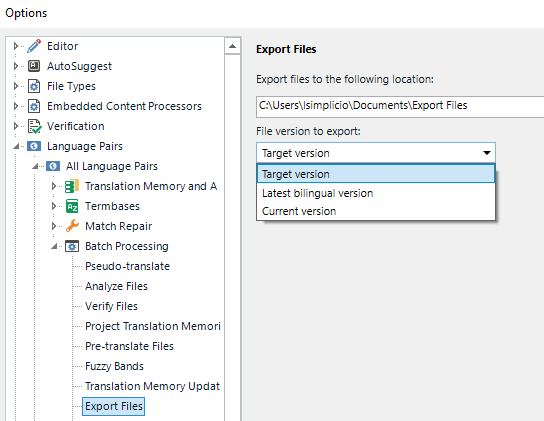Image resolution: width=544 pixels, height=421 pixels.
Task: Select Editor in options tree
Action: point(62,46)
